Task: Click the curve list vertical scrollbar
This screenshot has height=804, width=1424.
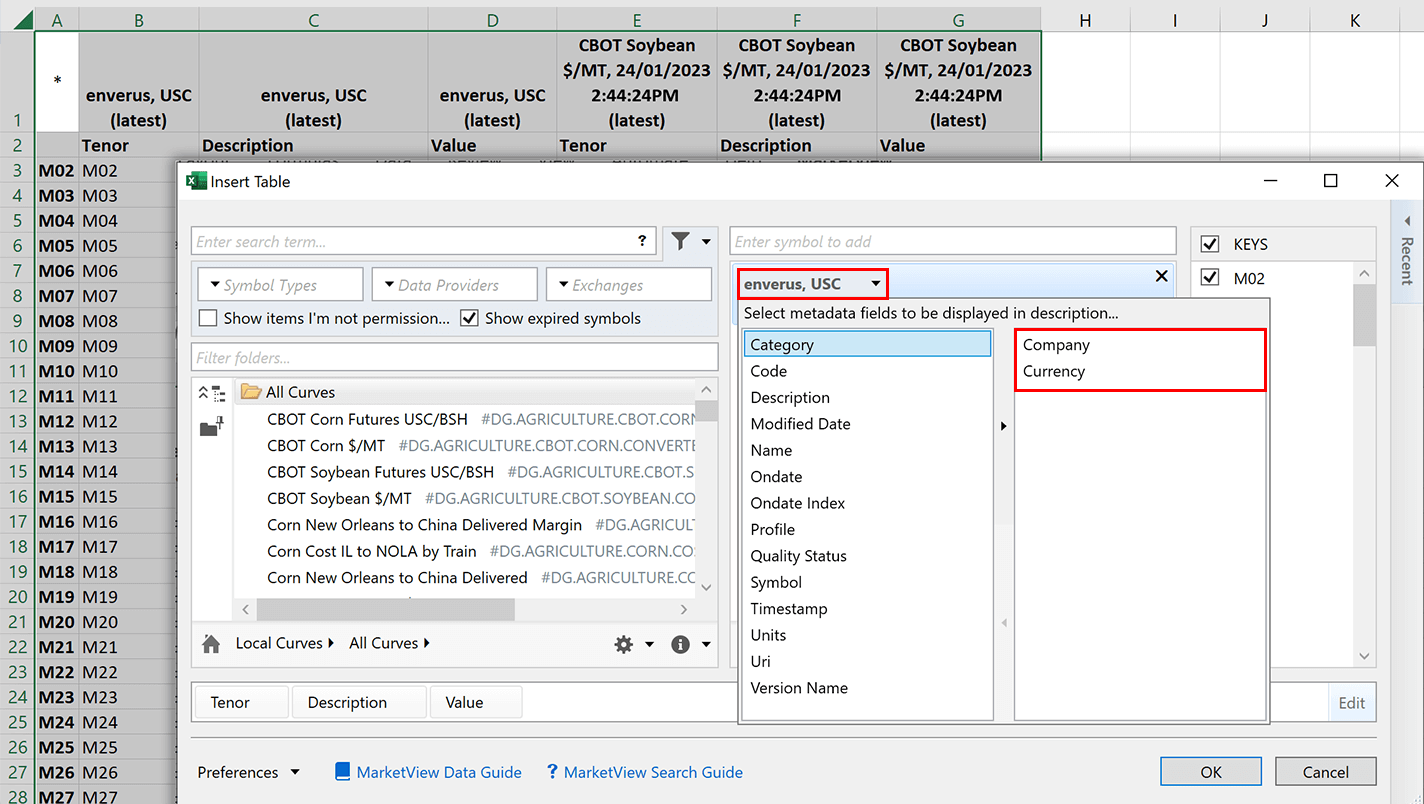Action: coord(707,411)
